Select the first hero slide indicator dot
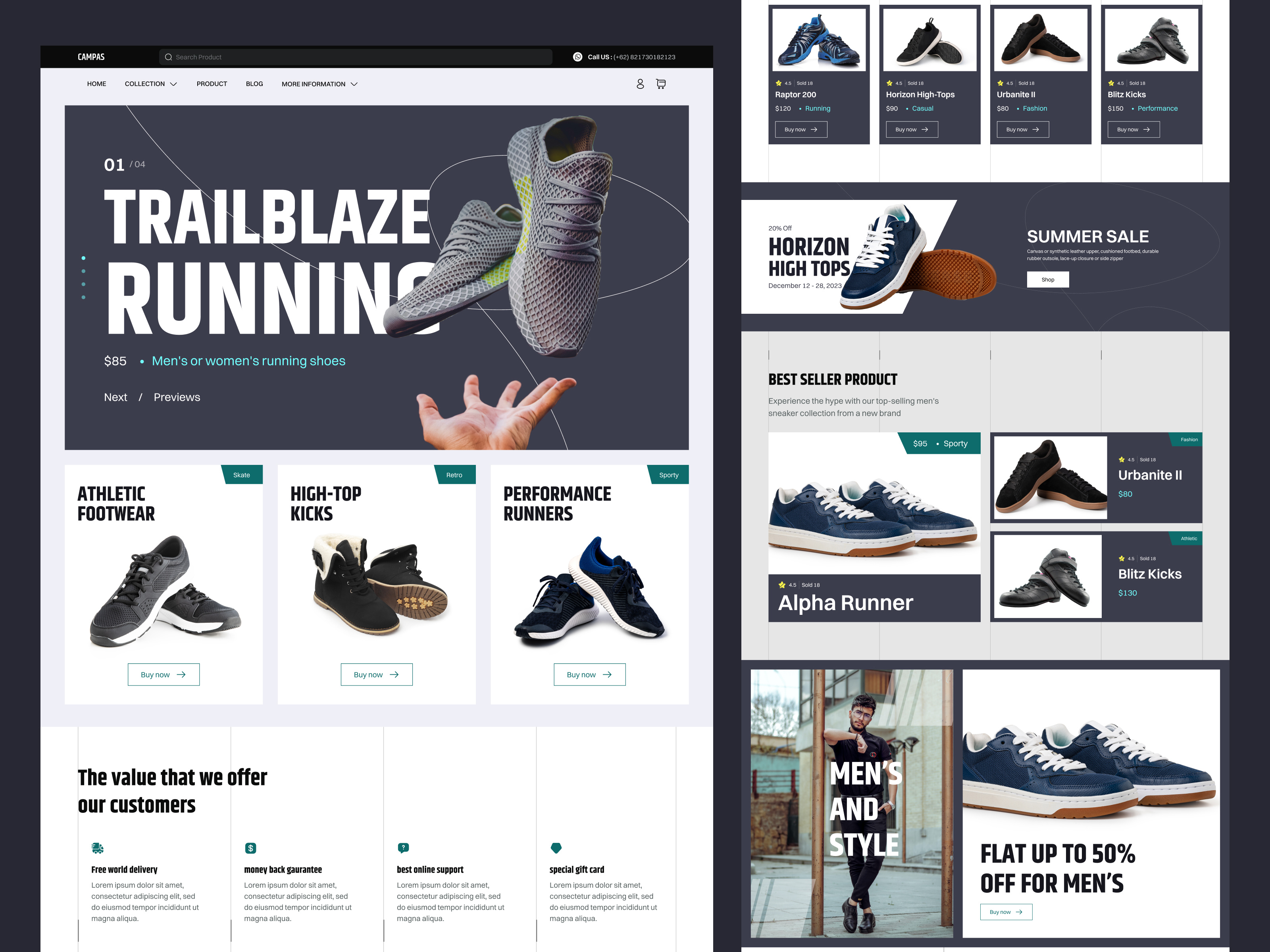The image size is (1270, 952). tap(84, 258)
